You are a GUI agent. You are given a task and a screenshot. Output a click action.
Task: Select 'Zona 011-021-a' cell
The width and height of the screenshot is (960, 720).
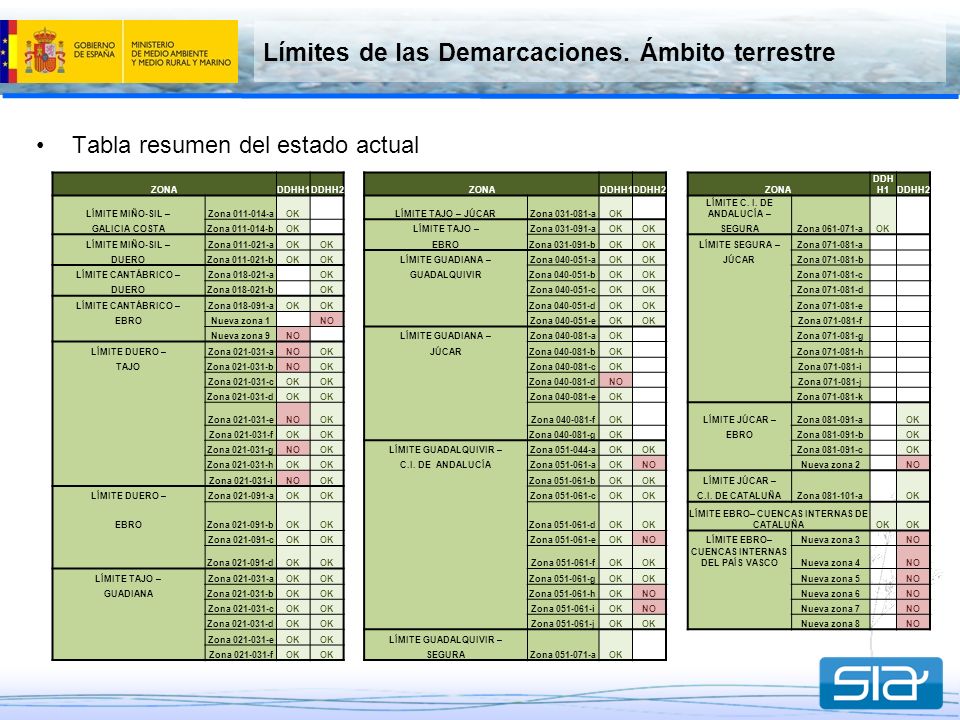241,242
